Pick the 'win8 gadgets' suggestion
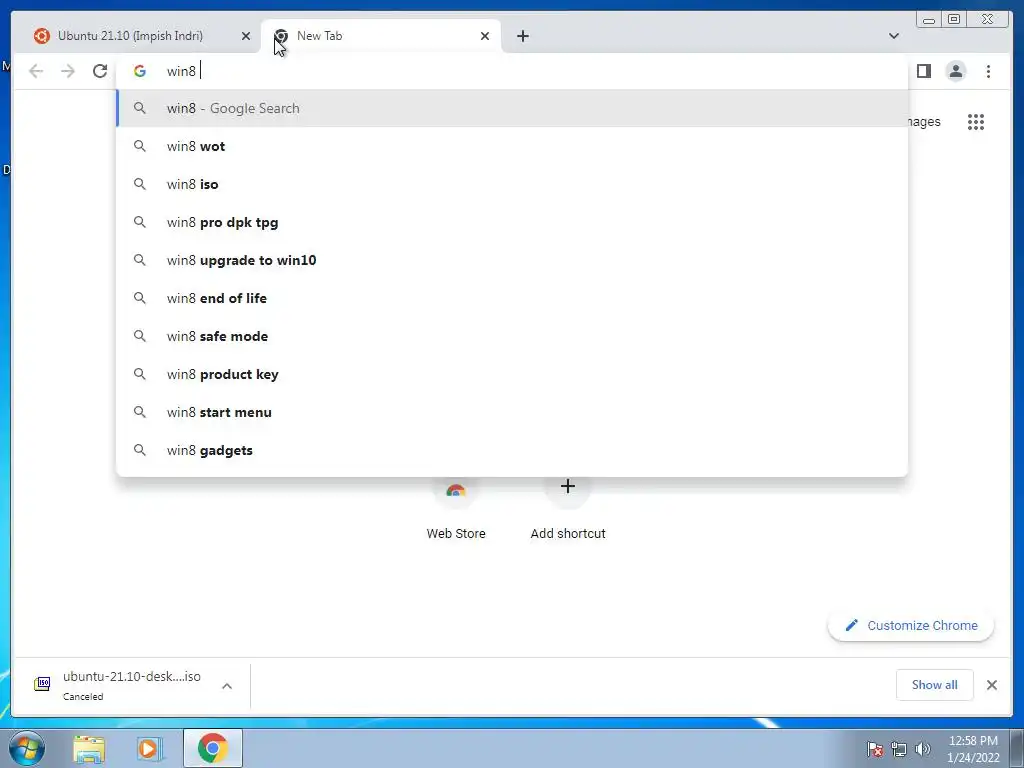1024x768 pixels. point(512,450)
